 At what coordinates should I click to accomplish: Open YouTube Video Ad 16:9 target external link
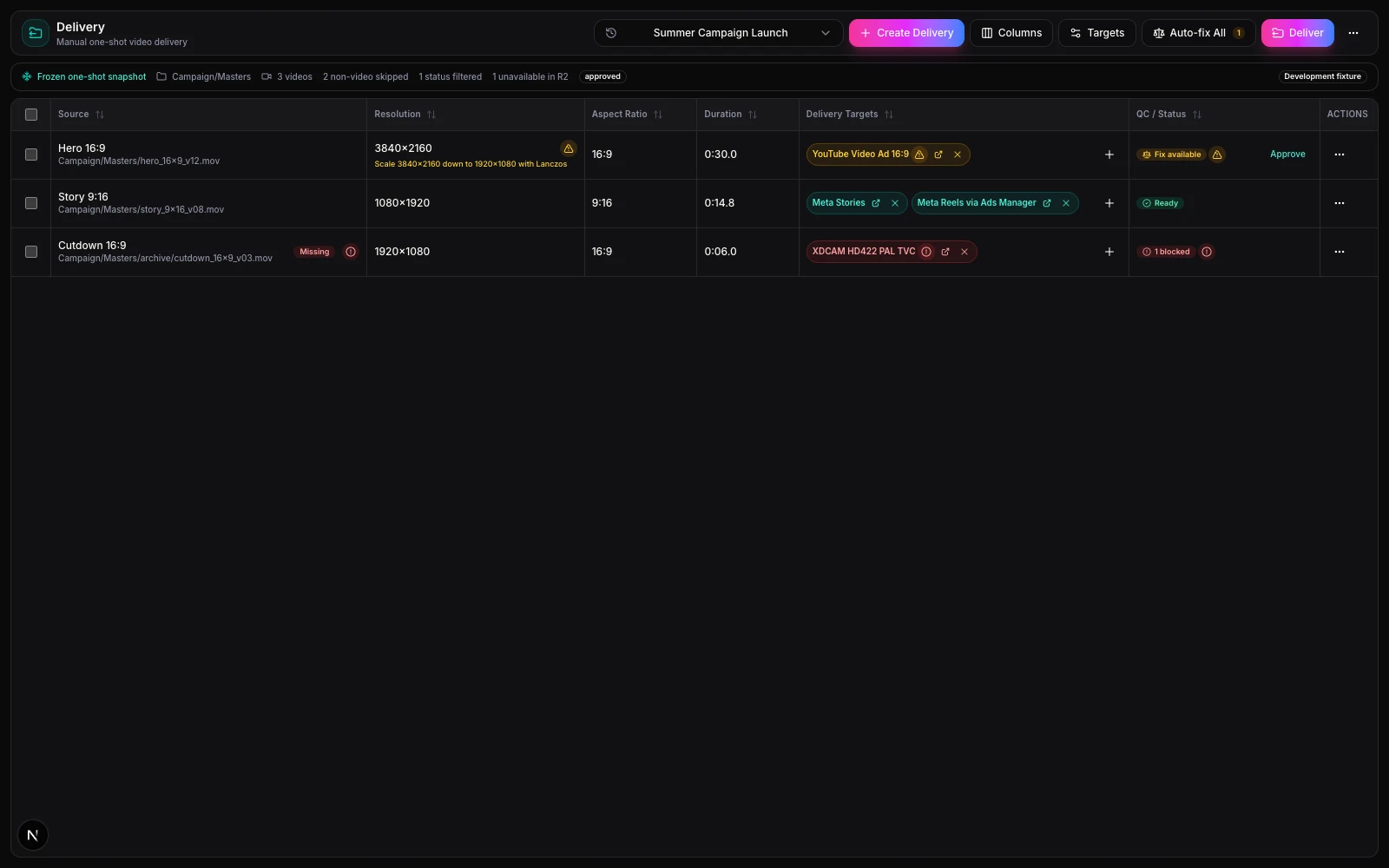click(x=938, y=155)
